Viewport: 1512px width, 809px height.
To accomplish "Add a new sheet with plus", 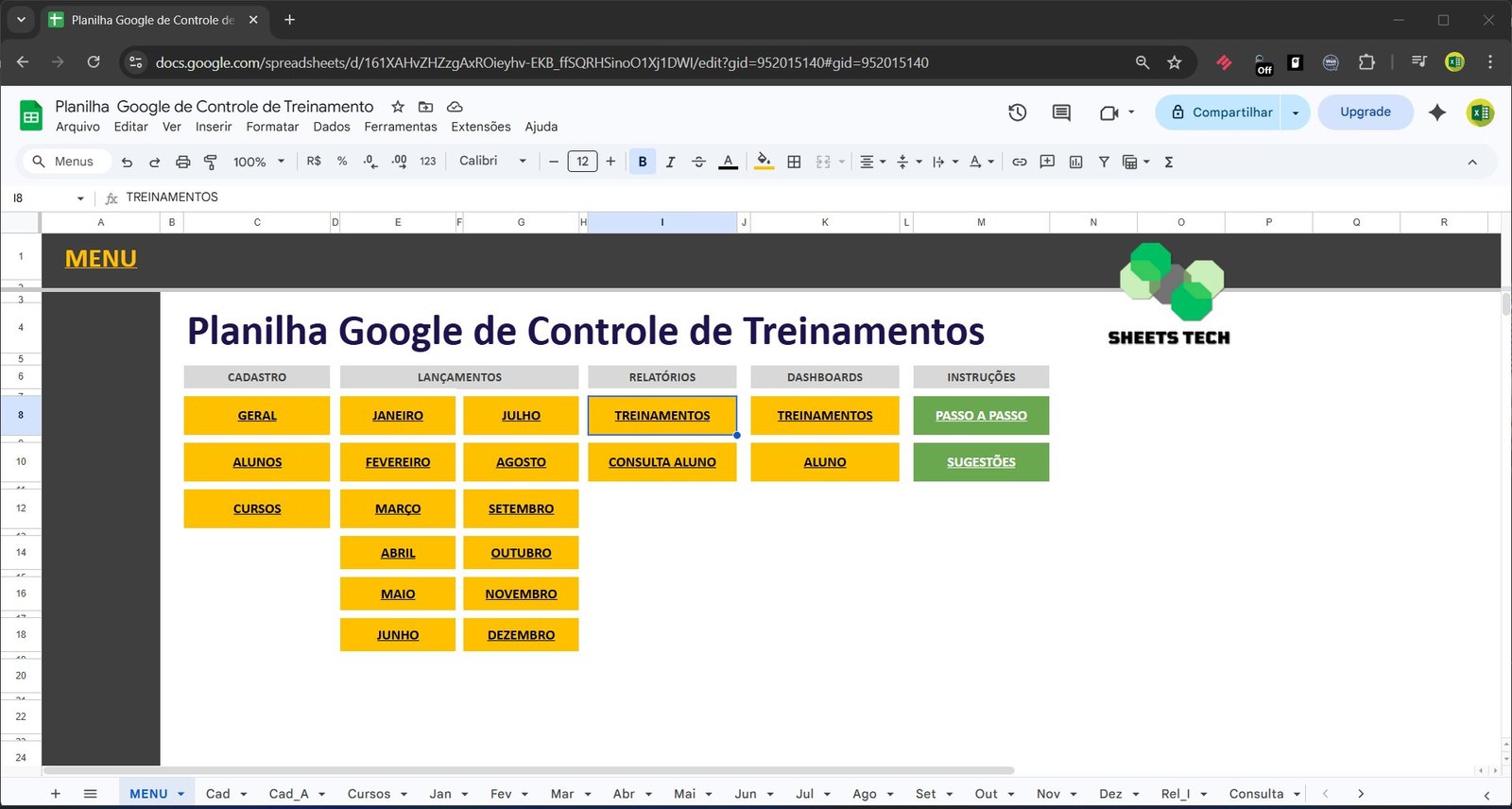I will point(55,794).
